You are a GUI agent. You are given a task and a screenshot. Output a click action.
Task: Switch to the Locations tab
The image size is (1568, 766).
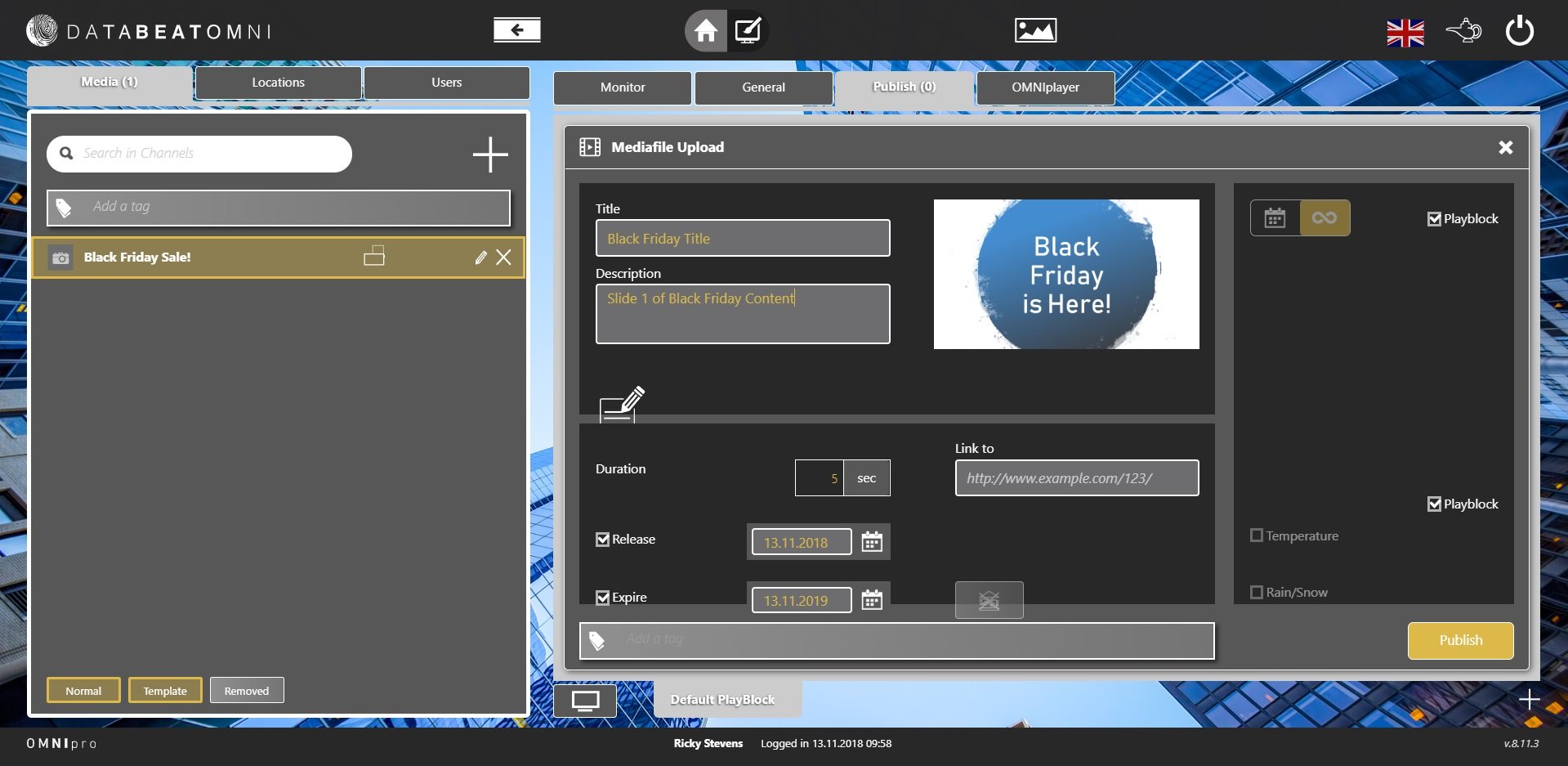[x=278, y=83]
